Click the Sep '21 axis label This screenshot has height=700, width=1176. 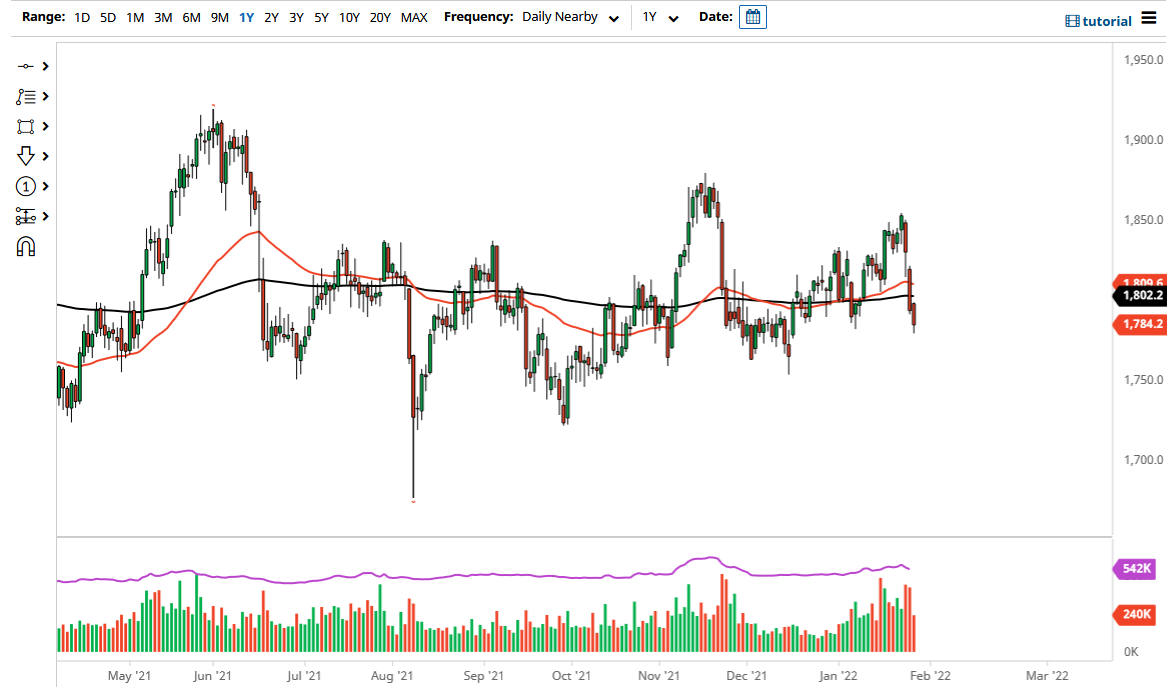(484, 675)
